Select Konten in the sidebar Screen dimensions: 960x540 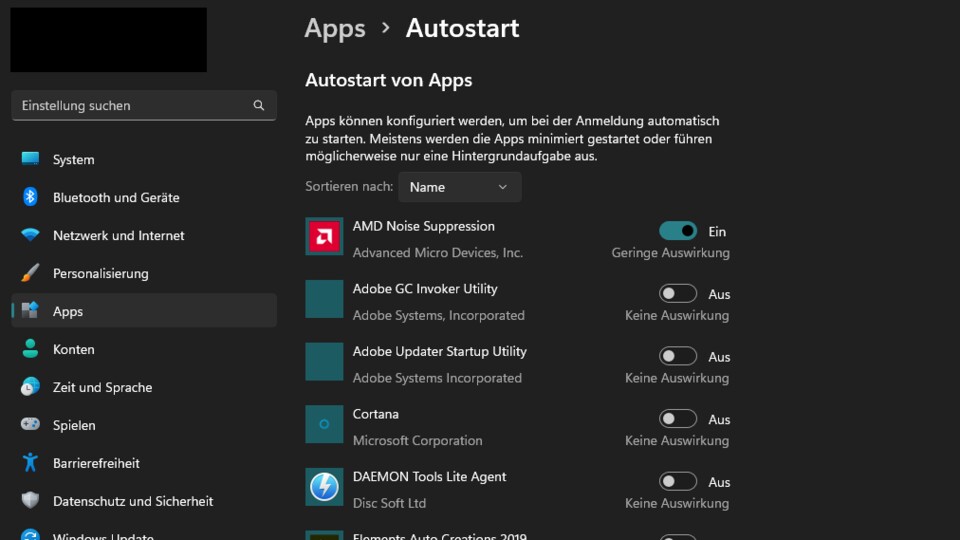point(144,349)
